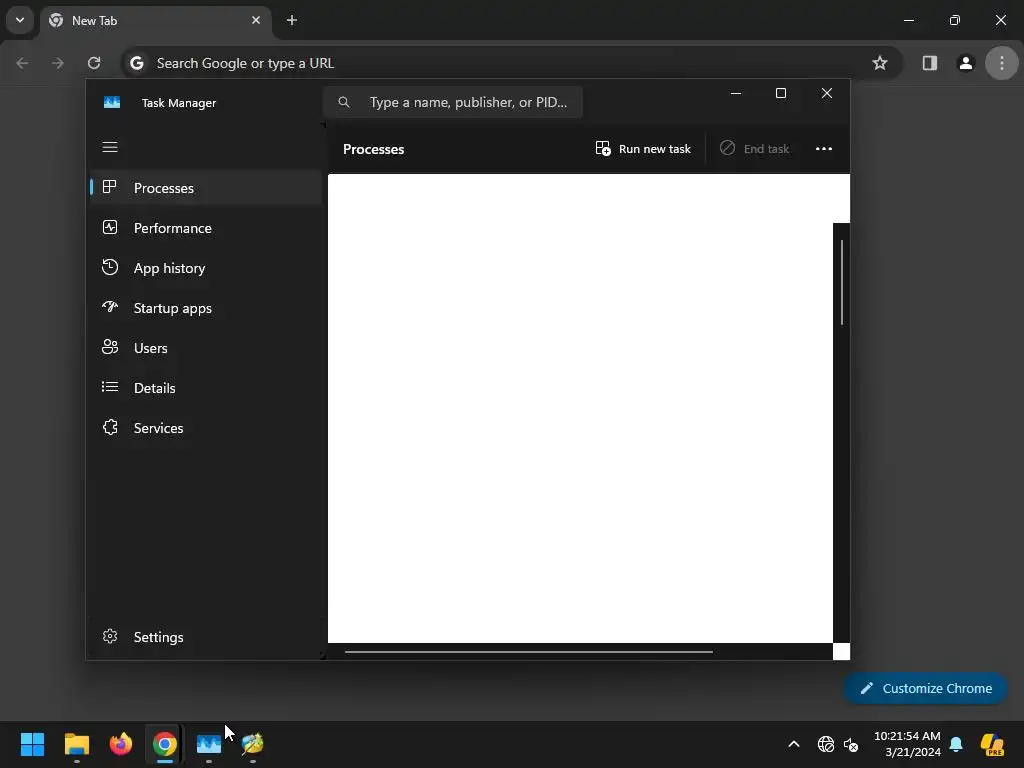
Task: Open the Services page
Action: (x=206, y=428)
